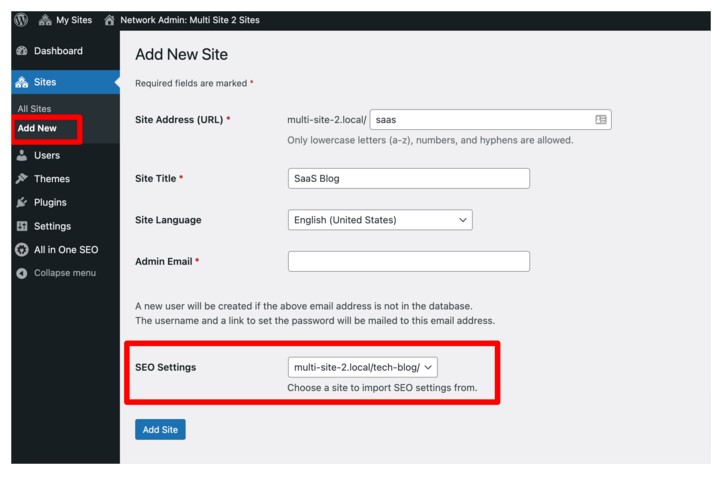
Task: Select the All Sites submenu item
Action: click(x=34, y=109)
